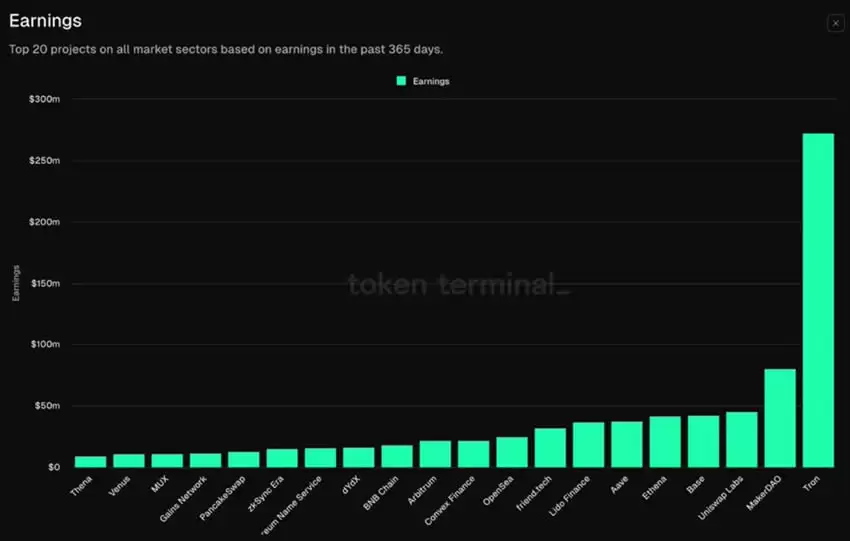Select the Convex Finance bar
The height and width of the screenshot is (541, 850).
[473, 454]
